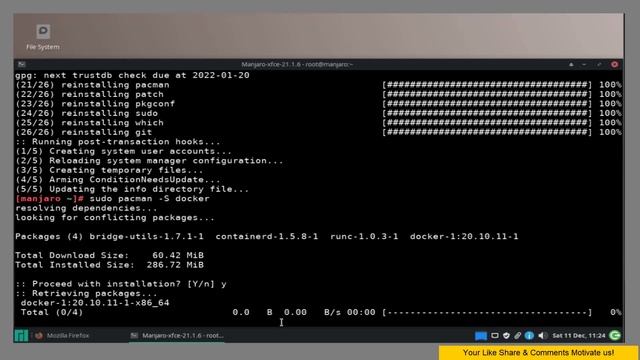Click the terminal titlebar shade arrow button

point(571,64)
